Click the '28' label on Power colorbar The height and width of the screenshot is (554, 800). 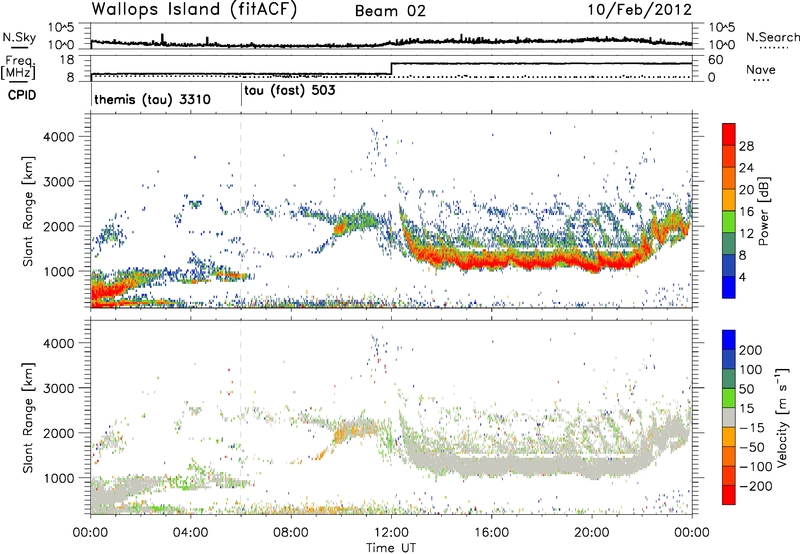[x=746, y=146]
